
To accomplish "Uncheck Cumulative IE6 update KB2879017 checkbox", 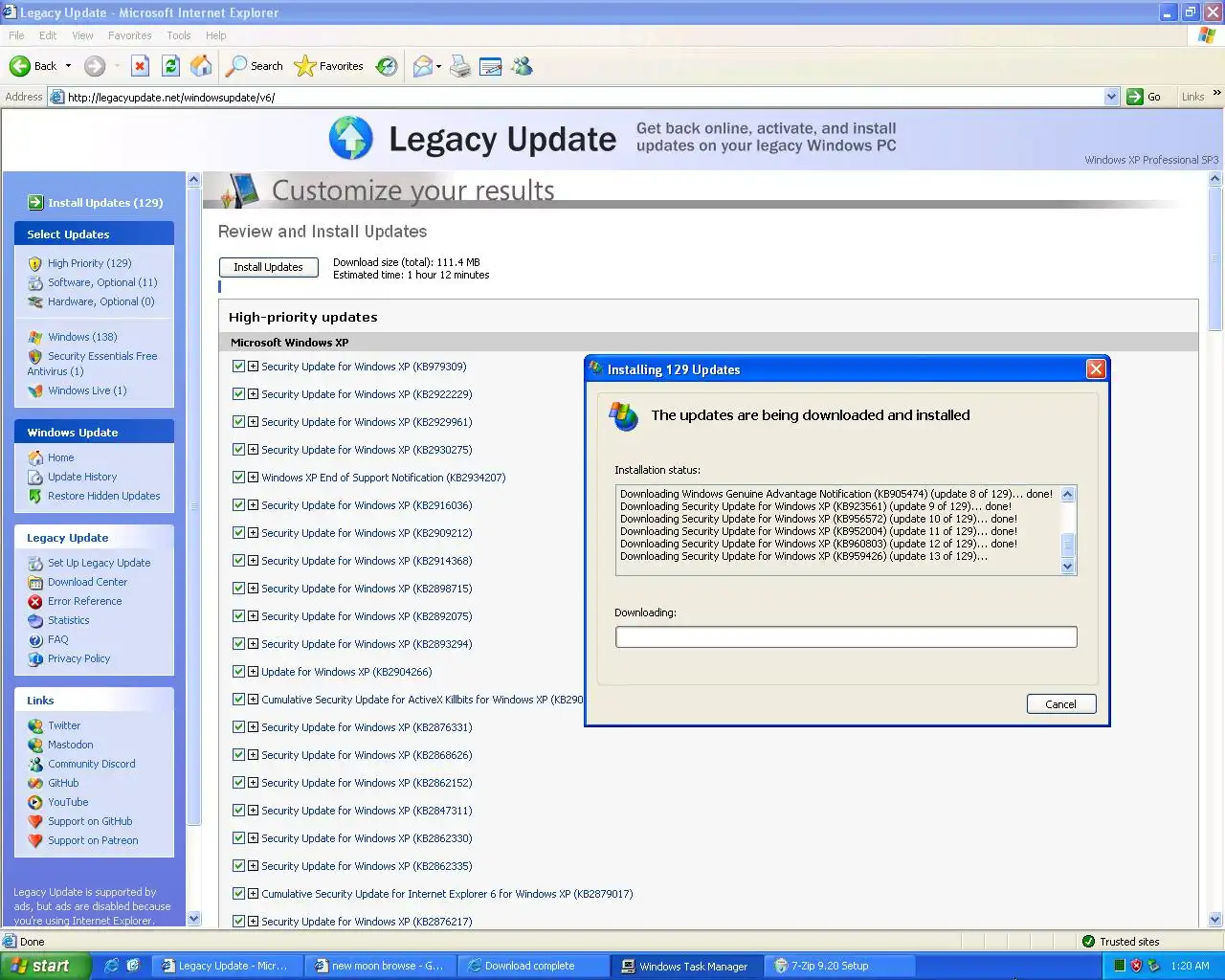I will [238, 893].
